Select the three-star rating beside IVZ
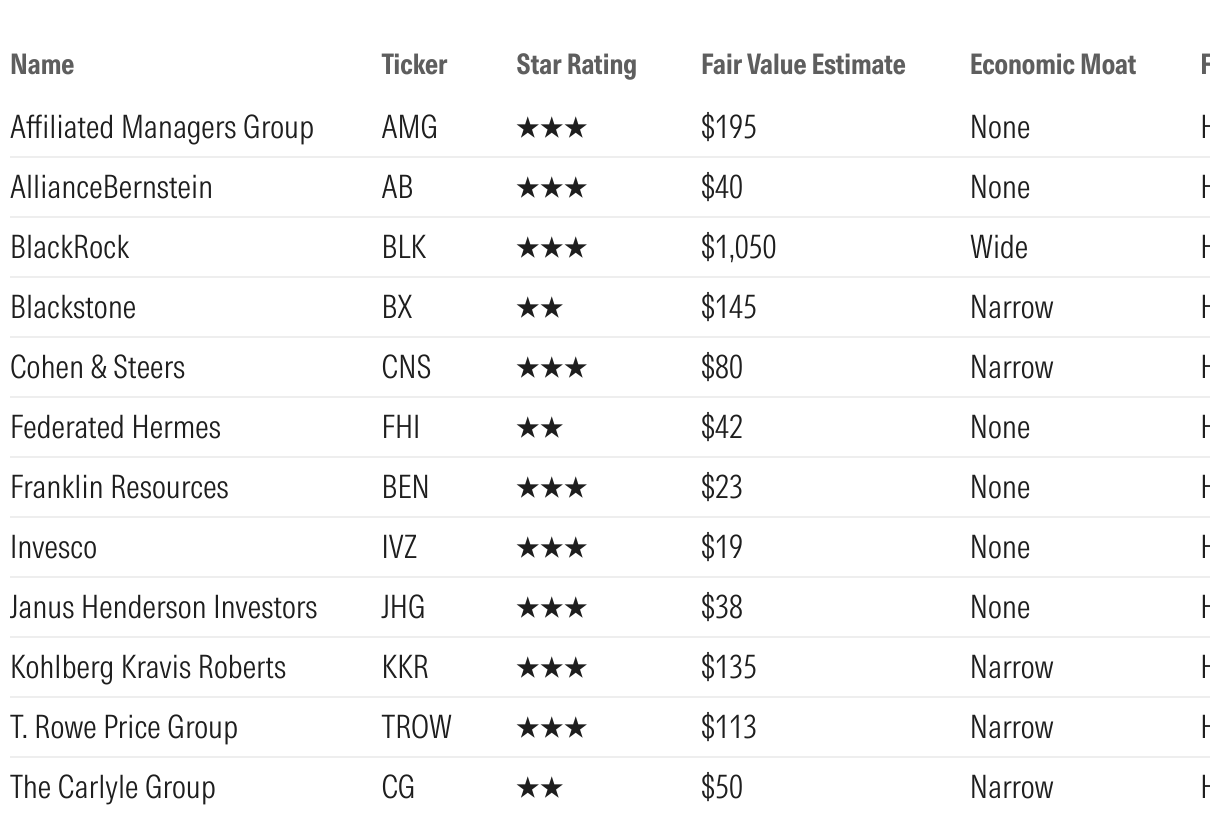Viewport: 1220px width, 826px height. tap(551, 548)
